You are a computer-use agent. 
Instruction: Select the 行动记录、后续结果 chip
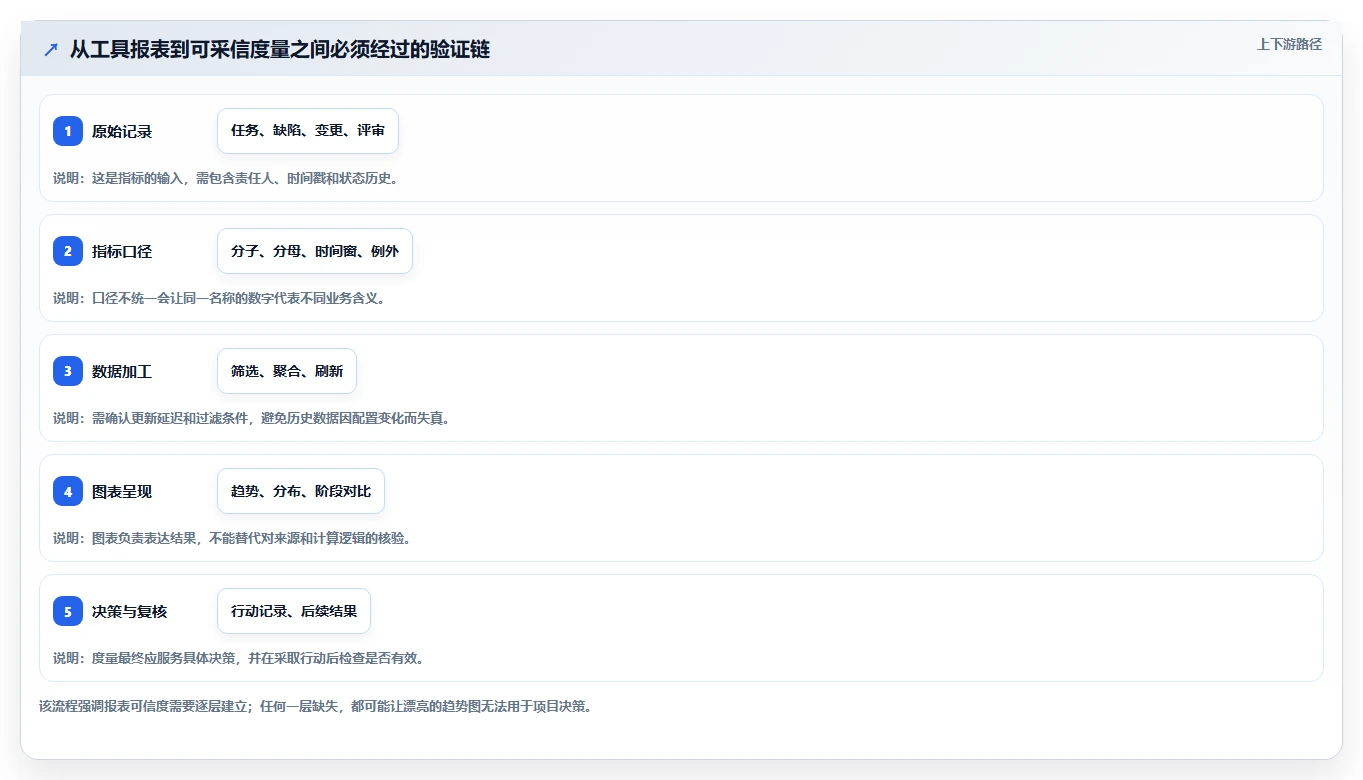[x=294, y=611]
